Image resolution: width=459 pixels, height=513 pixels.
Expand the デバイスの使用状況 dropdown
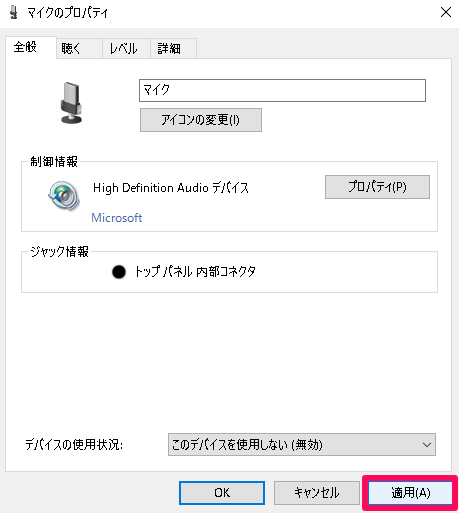[302, 444]
